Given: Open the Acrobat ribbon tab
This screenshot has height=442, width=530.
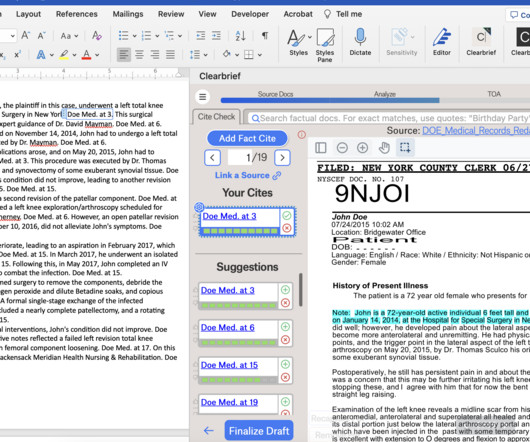Looking at the screenshot, I should click(298, 14).
